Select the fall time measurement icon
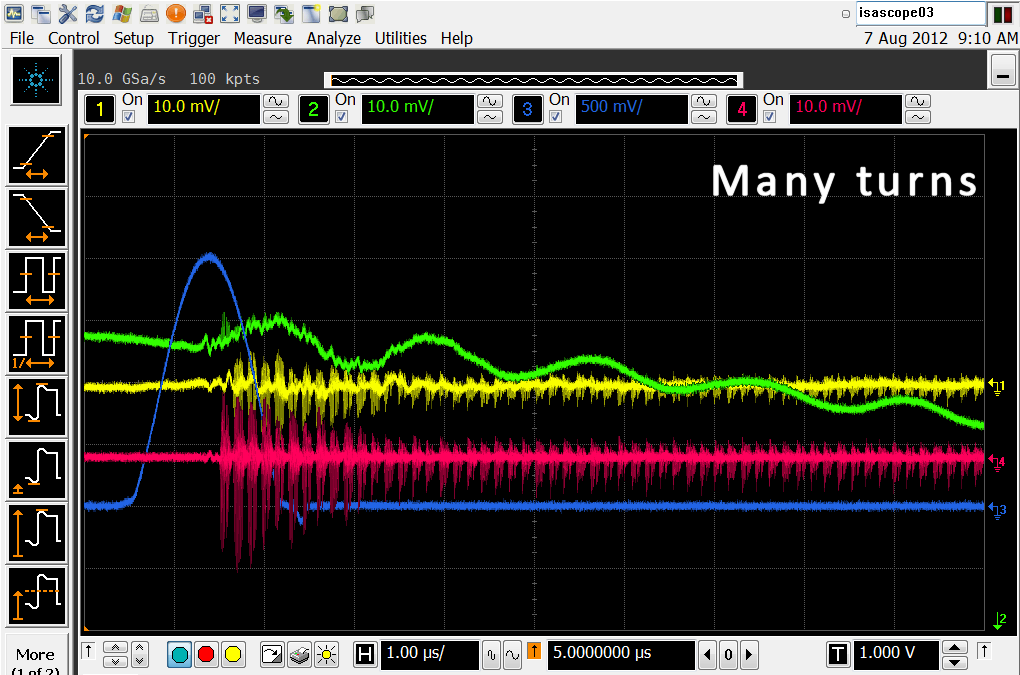 [x=37, y=219]
